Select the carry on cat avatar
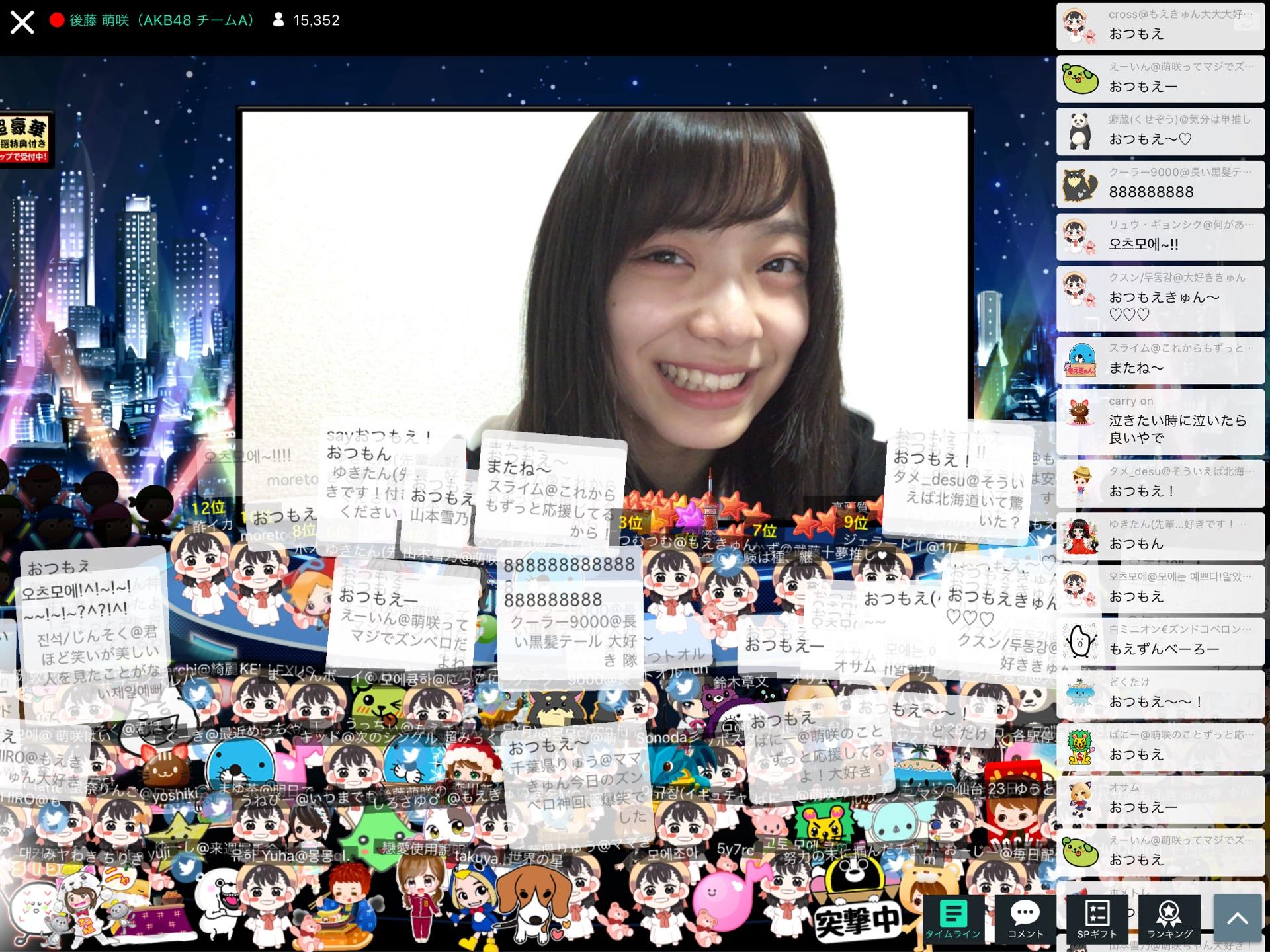Viewport: 1270px width, 952px height. (1080, 413)
